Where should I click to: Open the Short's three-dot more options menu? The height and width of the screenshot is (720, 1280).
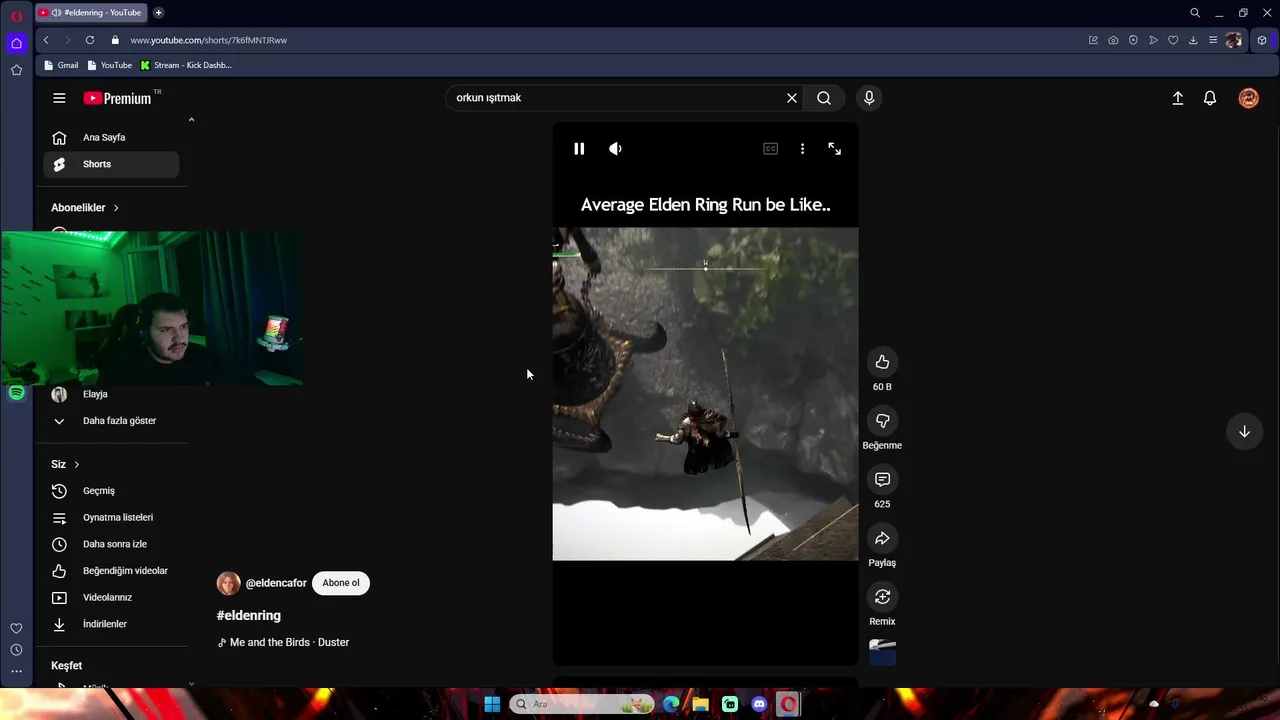(x=802, y=149)
